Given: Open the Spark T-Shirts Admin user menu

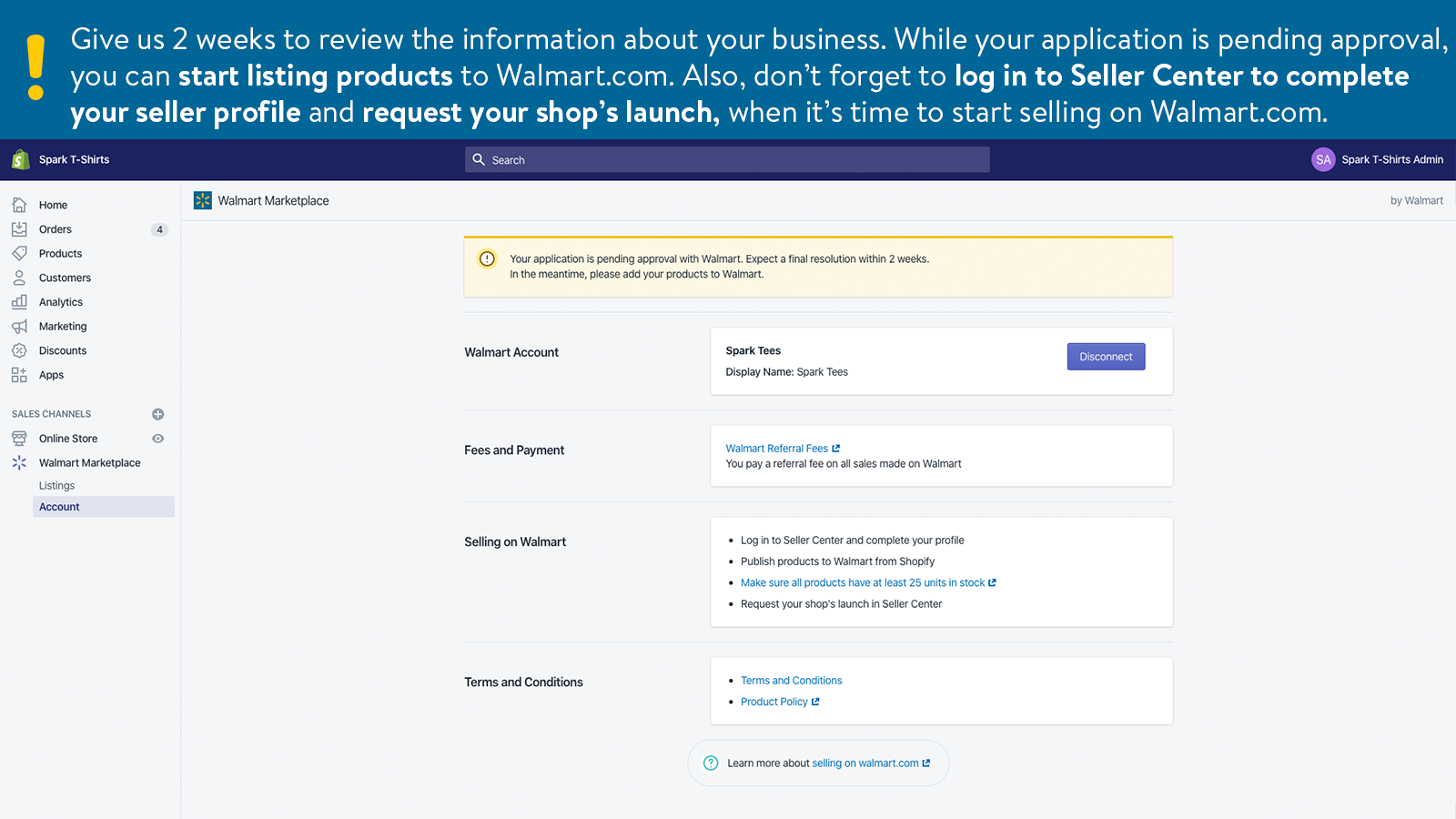Looking at the screenshot, I should [1377, 160].
